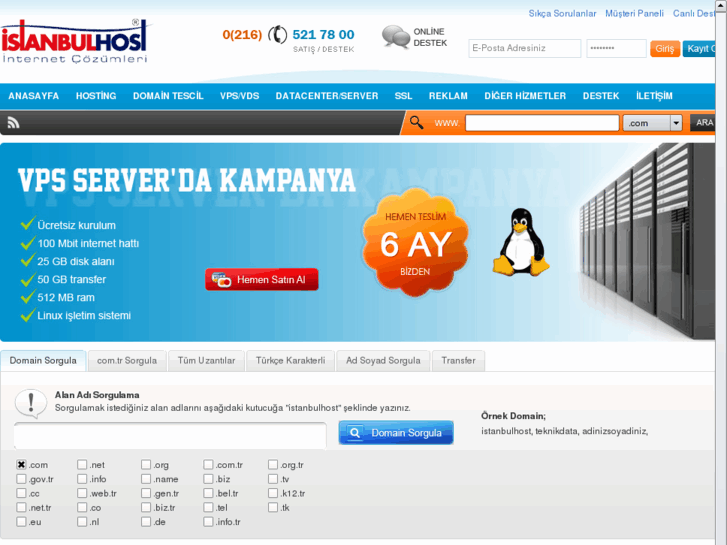
Task: Check the .bel.tr extension checkbox
Action: pyautogui.click(x=208, y=493)
